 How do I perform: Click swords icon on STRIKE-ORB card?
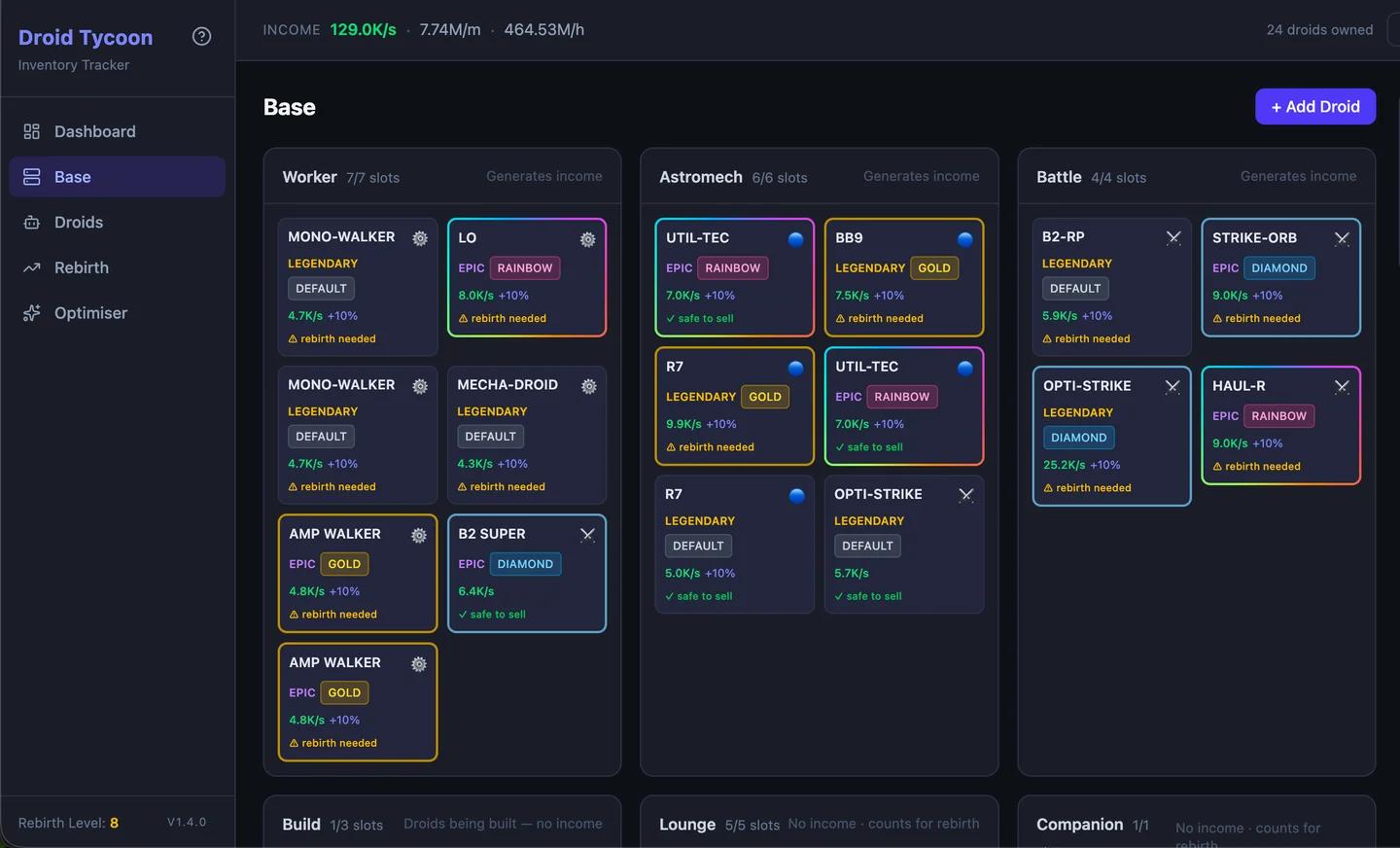pos(1342,238)
